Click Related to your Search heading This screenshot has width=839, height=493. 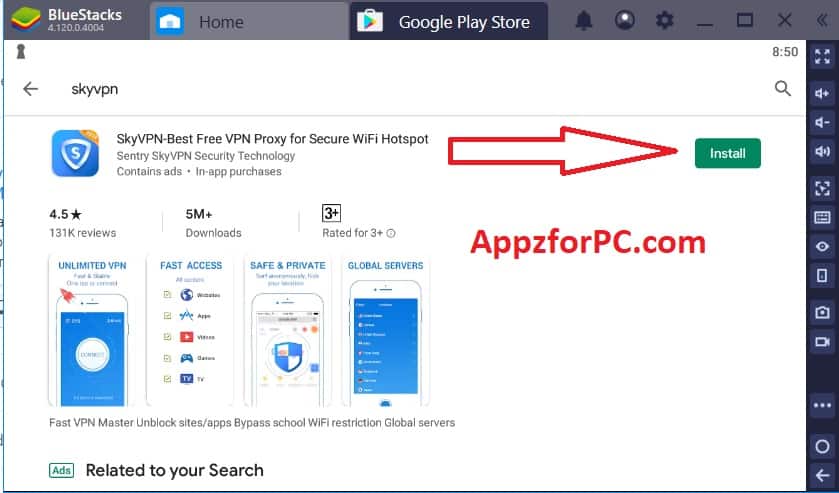[x=174, y=470]
